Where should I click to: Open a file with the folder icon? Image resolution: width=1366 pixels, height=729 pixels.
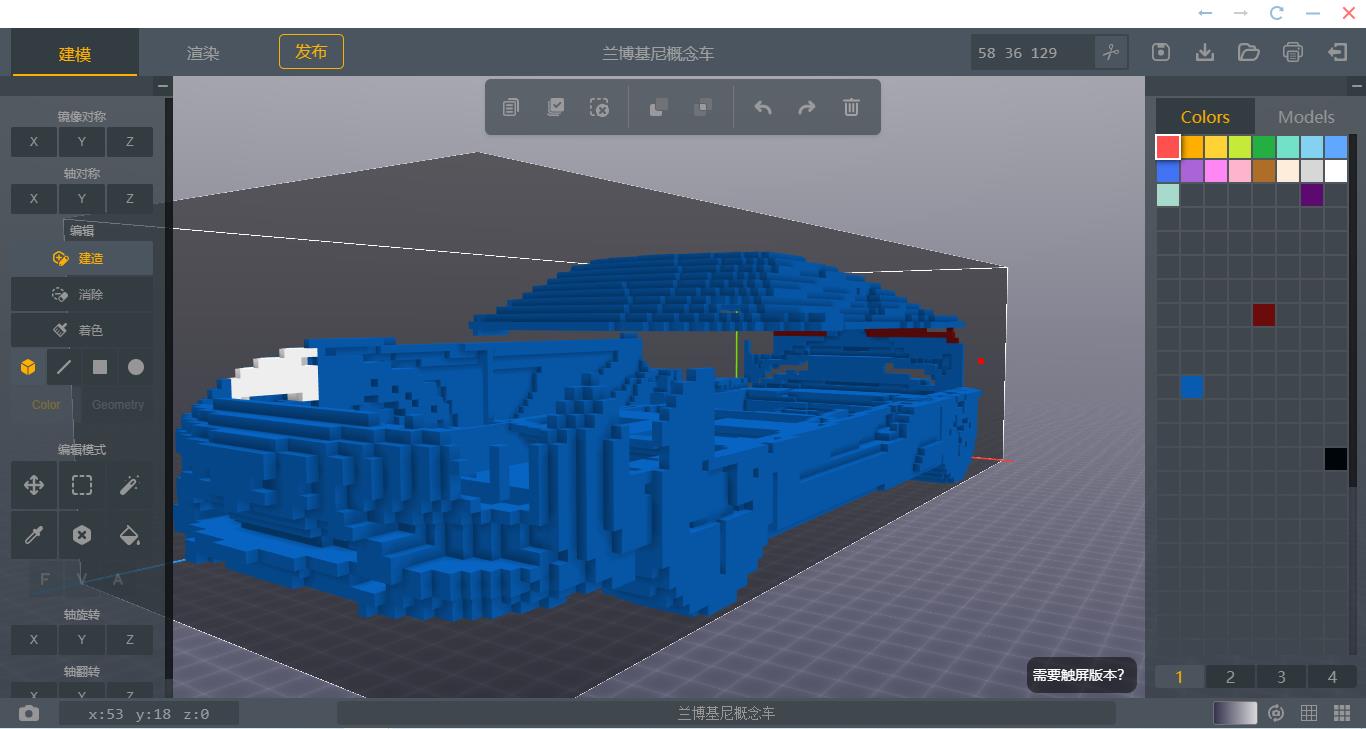(x=1249, y=52)
